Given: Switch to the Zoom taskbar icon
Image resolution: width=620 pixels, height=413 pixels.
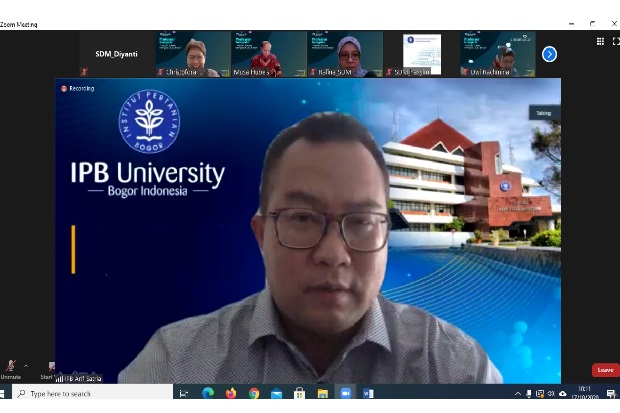Looking at the screenshot, I should point(346,393).
